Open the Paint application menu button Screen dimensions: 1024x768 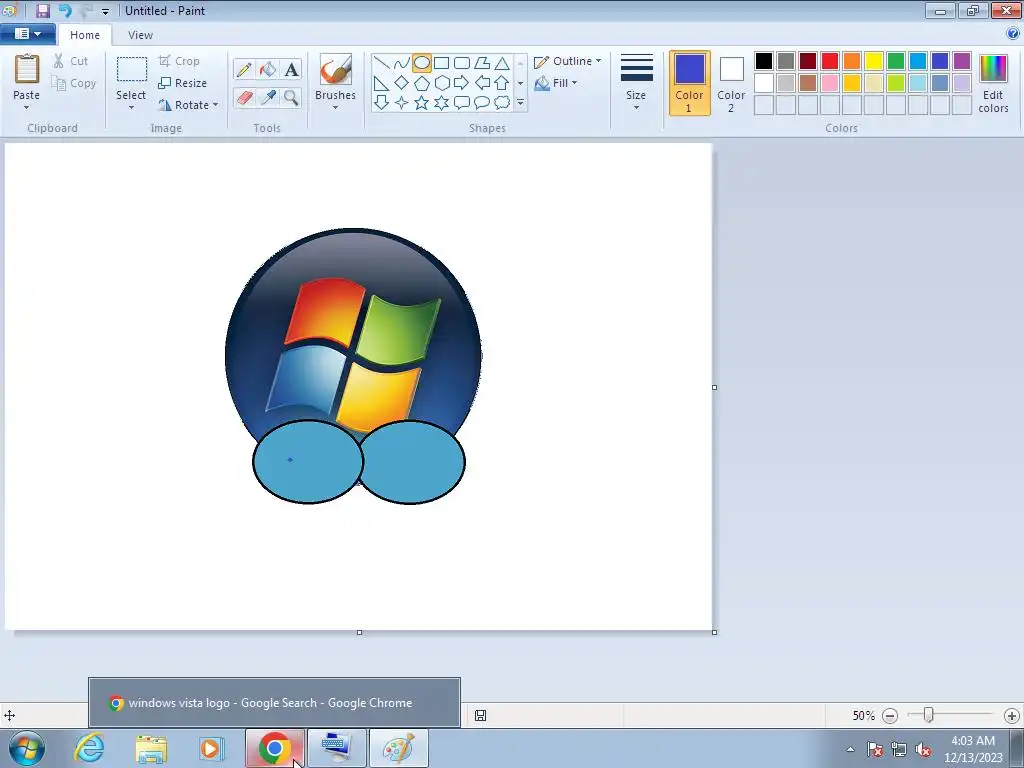[x=27, y=34]
